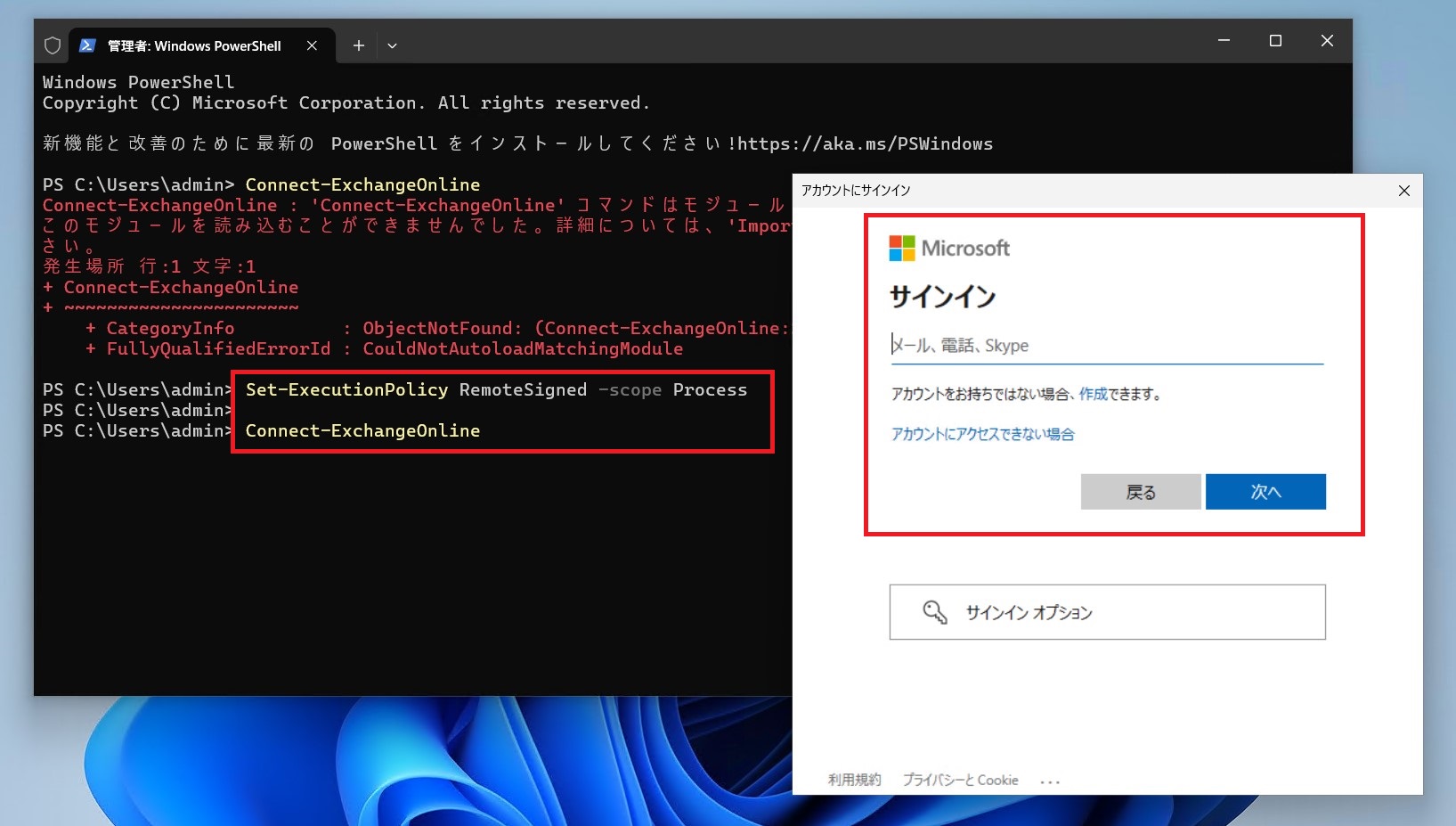Click the 次へ next button
The width and height of the screenshot is (1456, 826).
[1265, 492]
